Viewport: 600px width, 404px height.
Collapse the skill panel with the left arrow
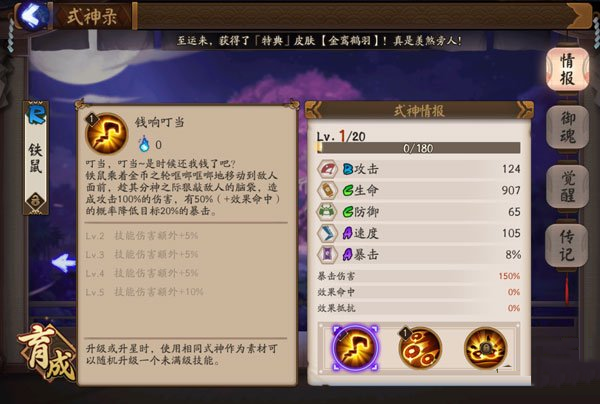pyautogui.click(x=64, y=263)
